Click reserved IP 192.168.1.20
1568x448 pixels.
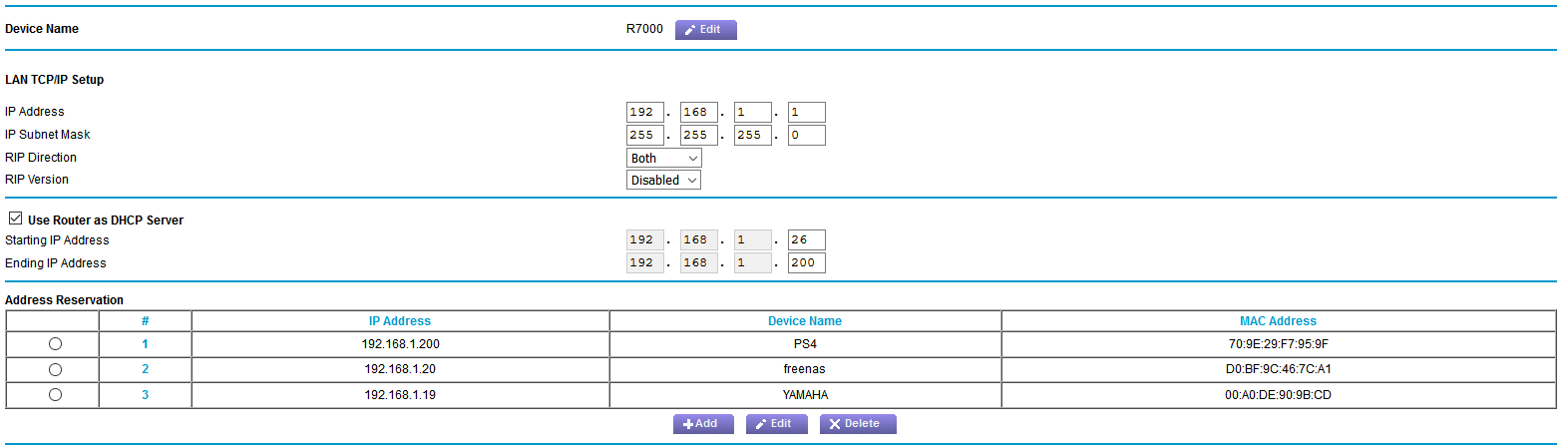(400, 369)
